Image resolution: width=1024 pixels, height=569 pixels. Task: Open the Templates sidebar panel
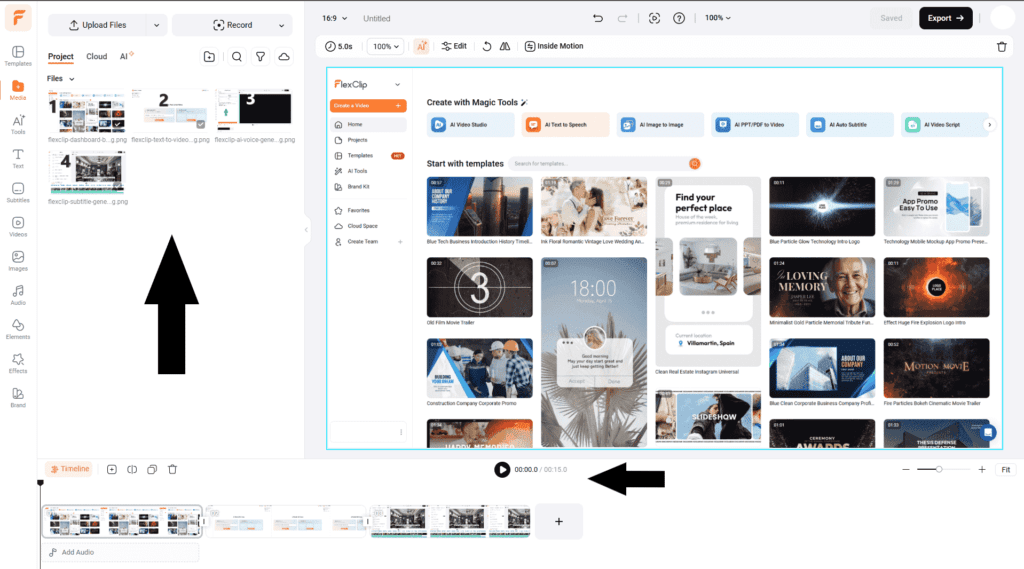(18, 56)
